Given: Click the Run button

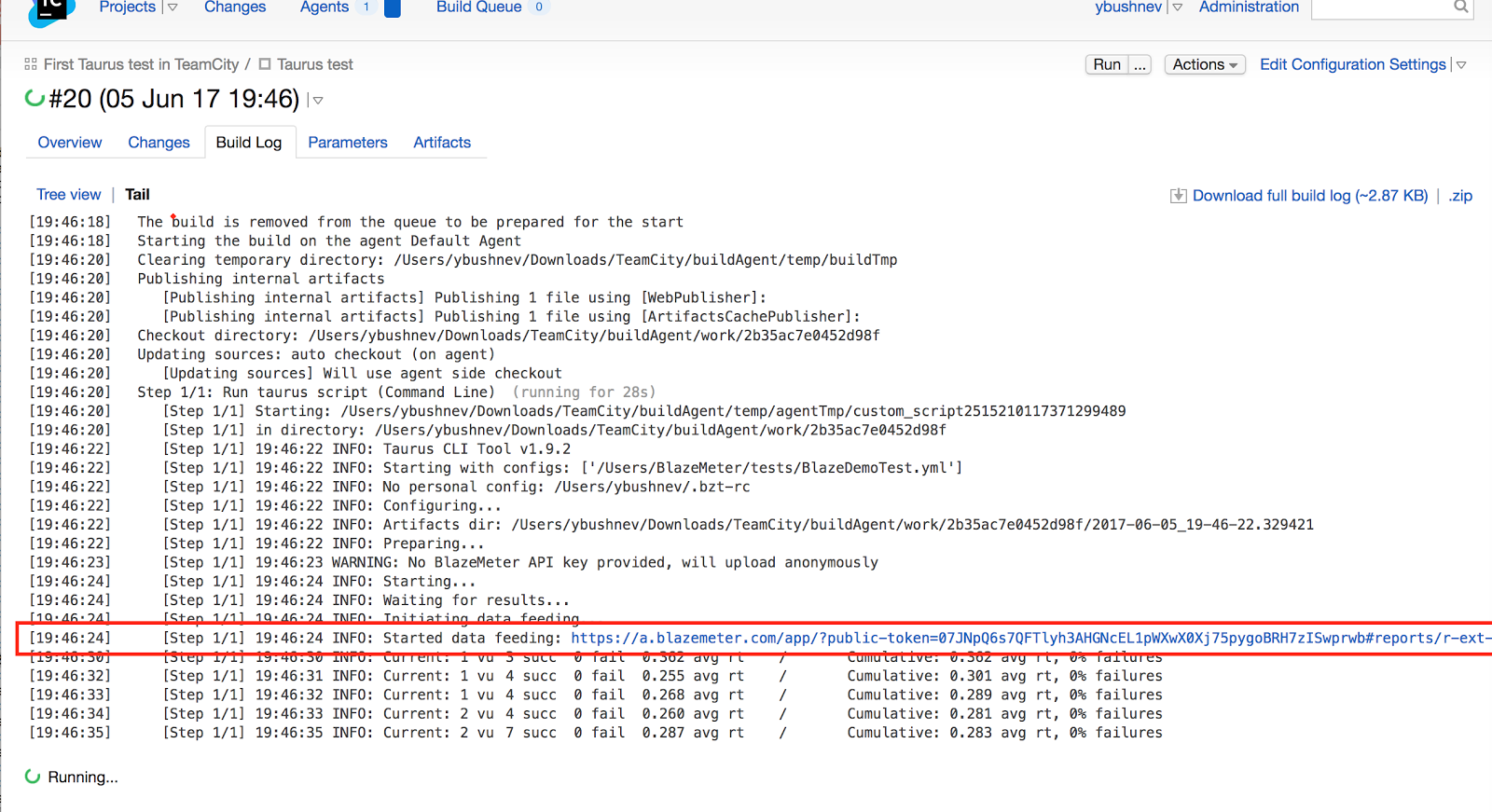Looking at the screenshot, I should coord(1107,64).
